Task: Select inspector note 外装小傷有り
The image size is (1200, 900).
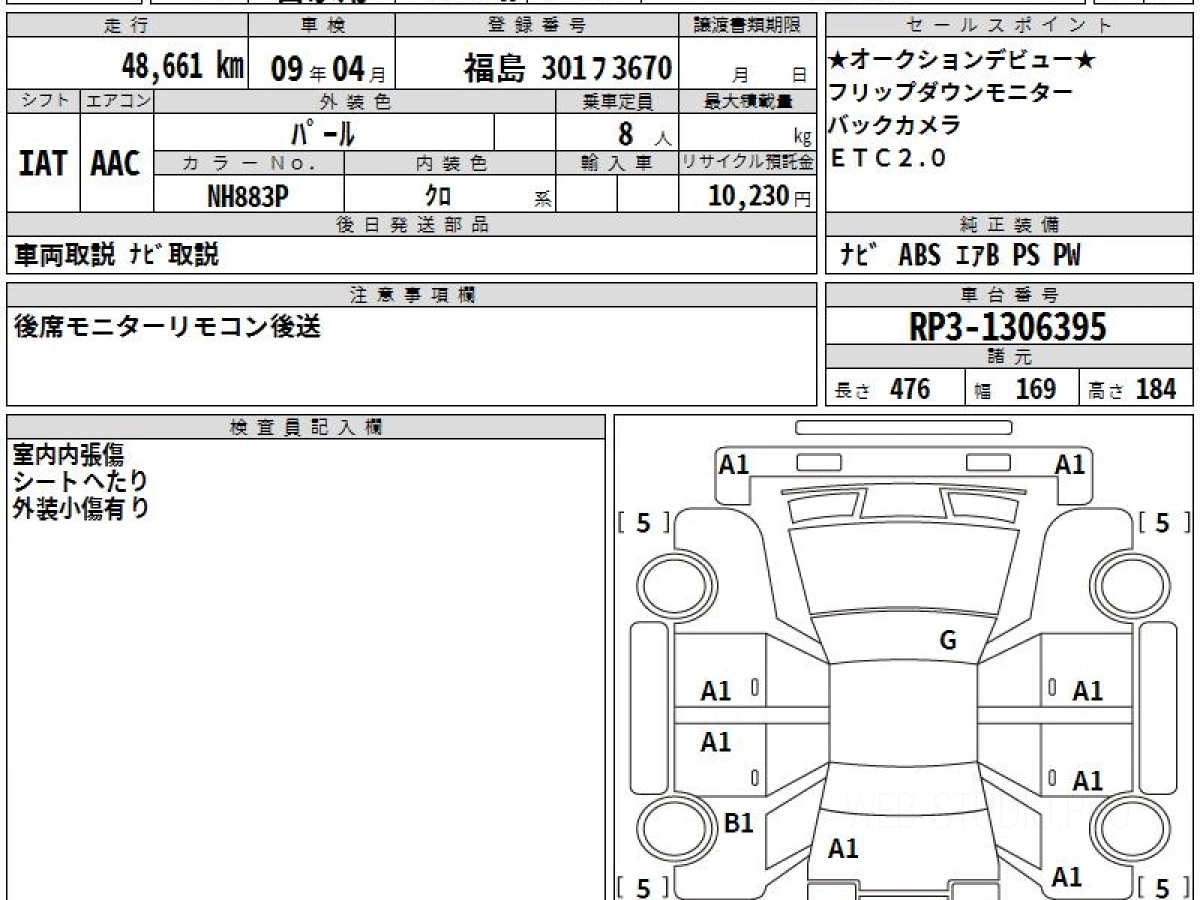Action: [80, 508]
